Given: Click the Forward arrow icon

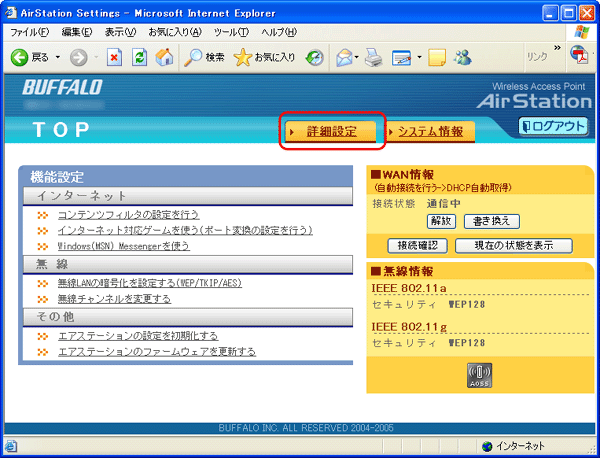Looking at the screenshot, I should coord(79,58).
